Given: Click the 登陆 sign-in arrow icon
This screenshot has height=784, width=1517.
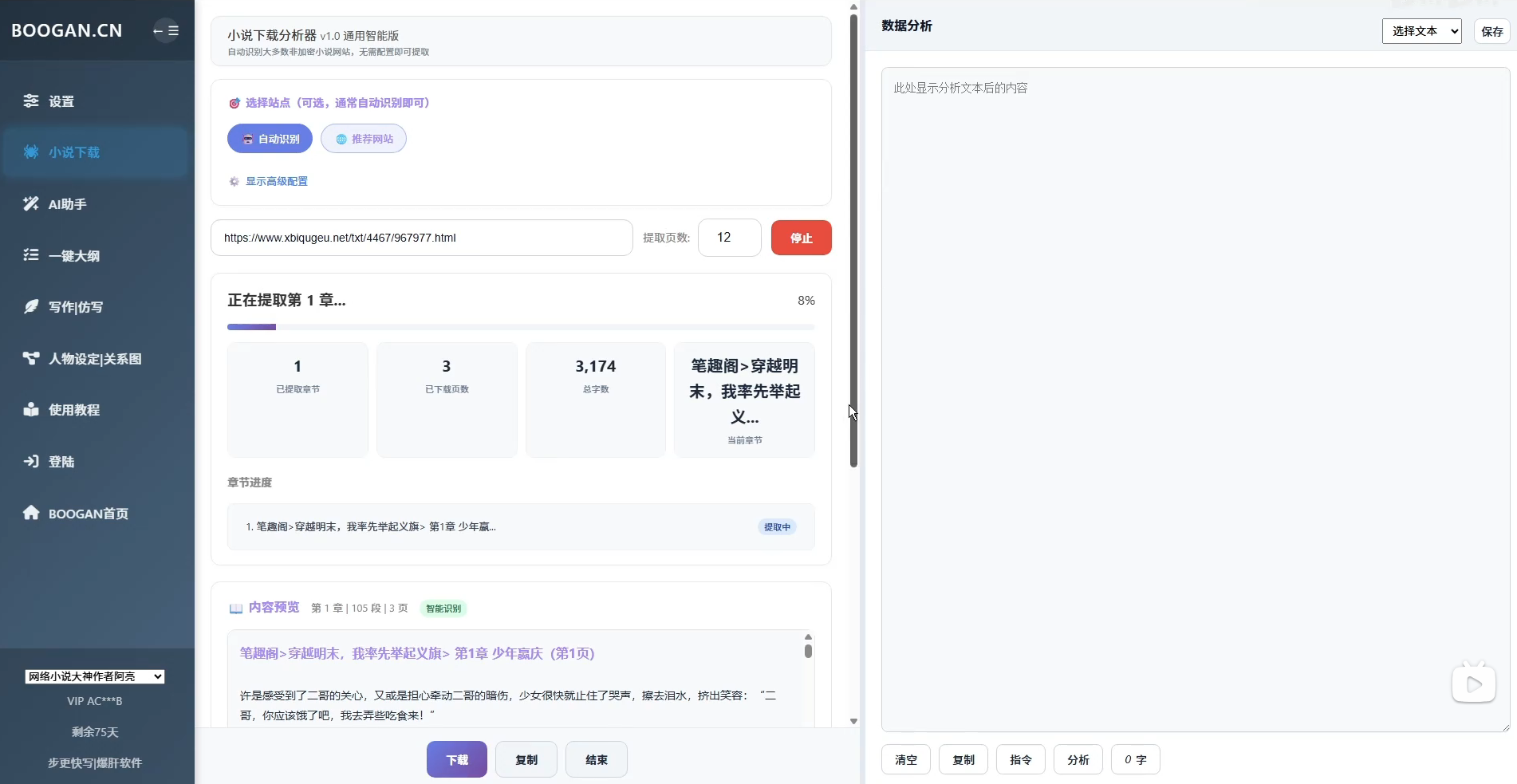Looking at the screenshot, I should pyautogui.click(x=31, y=462).
